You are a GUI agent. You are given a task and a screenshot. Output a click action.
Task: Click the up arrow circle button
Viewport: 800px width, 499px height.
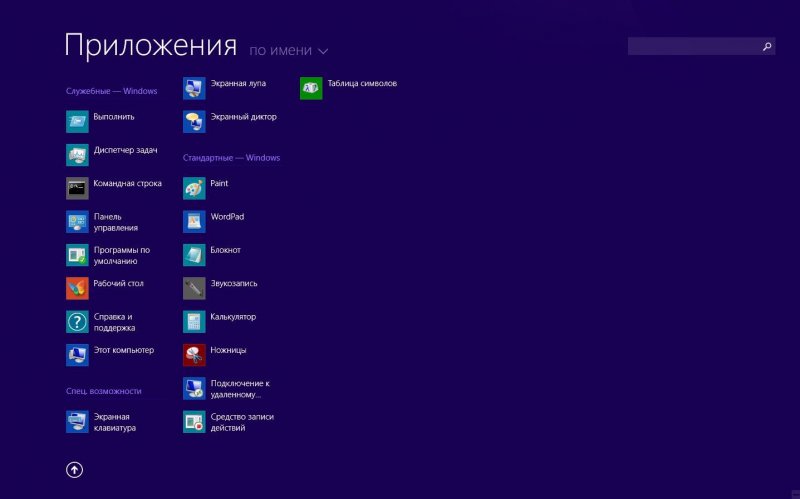pos(74,470)
